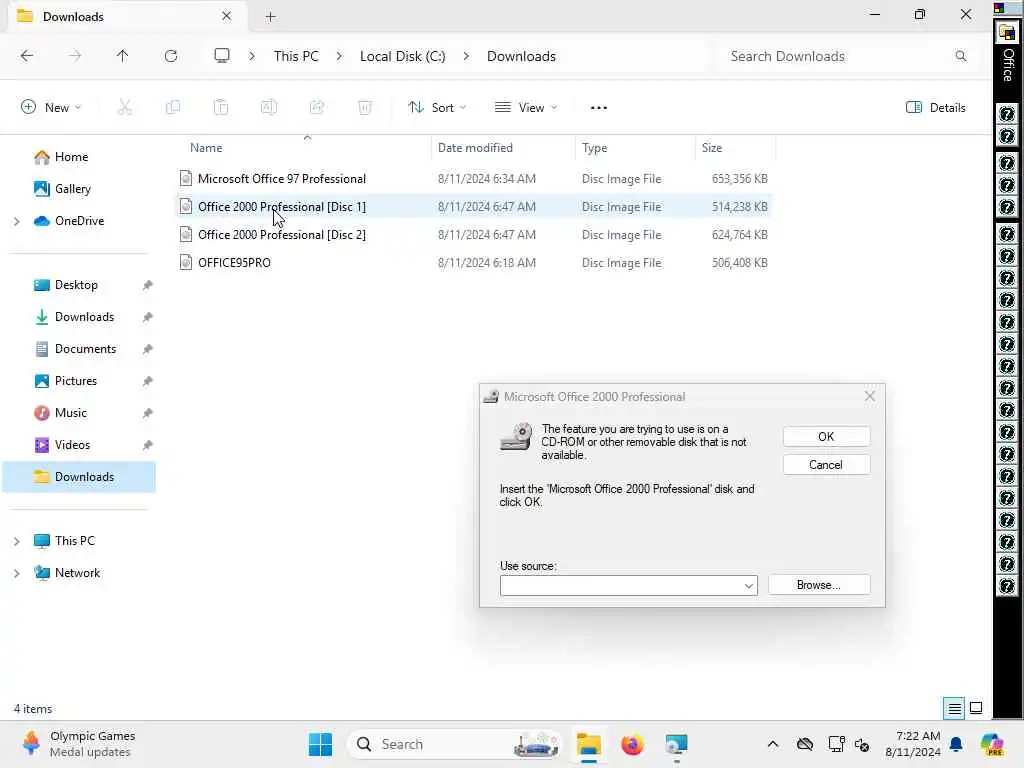Expand OneDrive in the navigation pane
This screenshot has width=1024, height=768.
pyautogui.click(x=16, y=221)
